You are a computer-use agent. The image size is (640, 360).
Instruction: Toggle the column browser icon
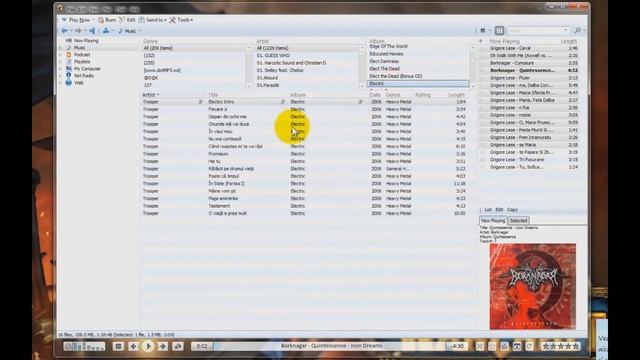(x=499, y=31)
